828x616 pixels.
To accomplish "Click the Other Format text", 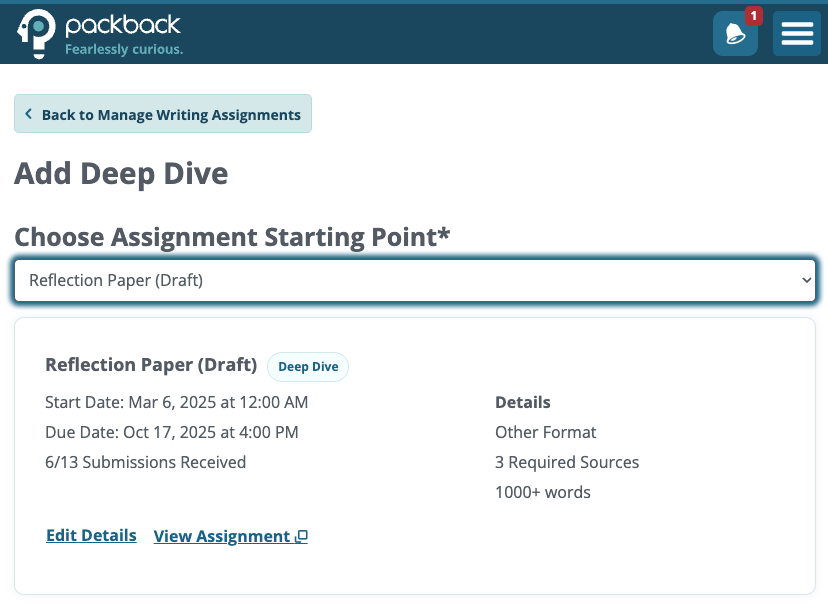I will pyautogui.click(x=545, y=432).
